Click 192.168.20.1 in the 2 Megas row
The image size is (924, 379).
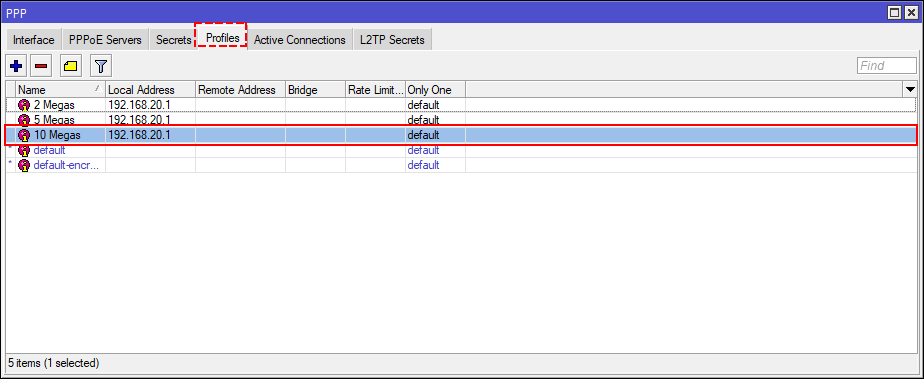[139, 105]
